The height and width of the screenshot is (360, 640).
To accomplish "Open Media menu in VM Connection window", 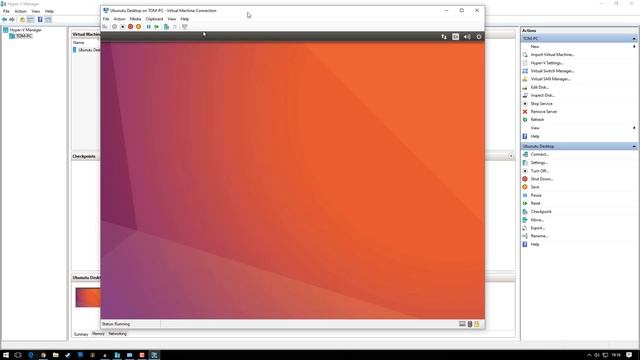I will (x=135, y=19).
